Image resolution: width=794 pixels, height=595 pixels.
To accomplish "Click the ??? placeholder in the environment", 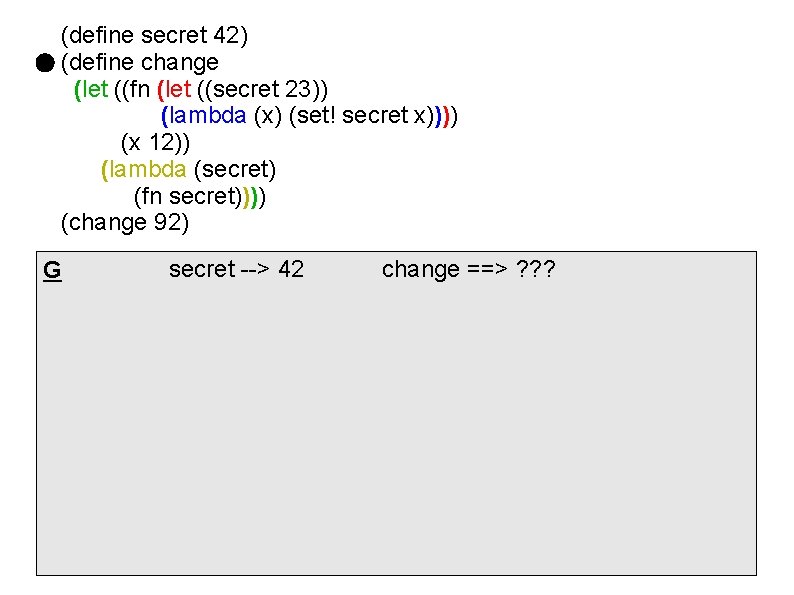I will (x=536, y=269).
